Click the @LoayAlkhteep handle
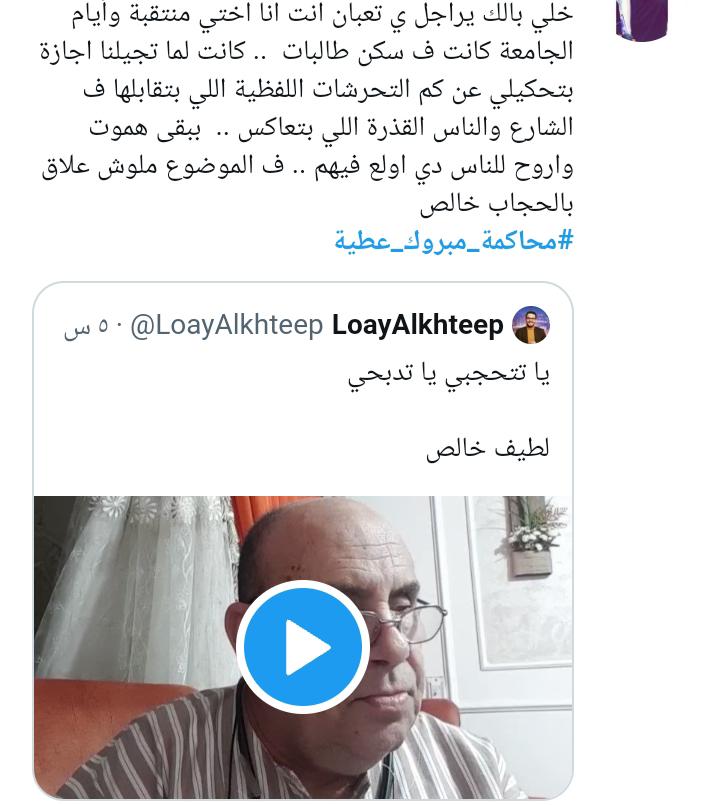 tap(226, 325)
